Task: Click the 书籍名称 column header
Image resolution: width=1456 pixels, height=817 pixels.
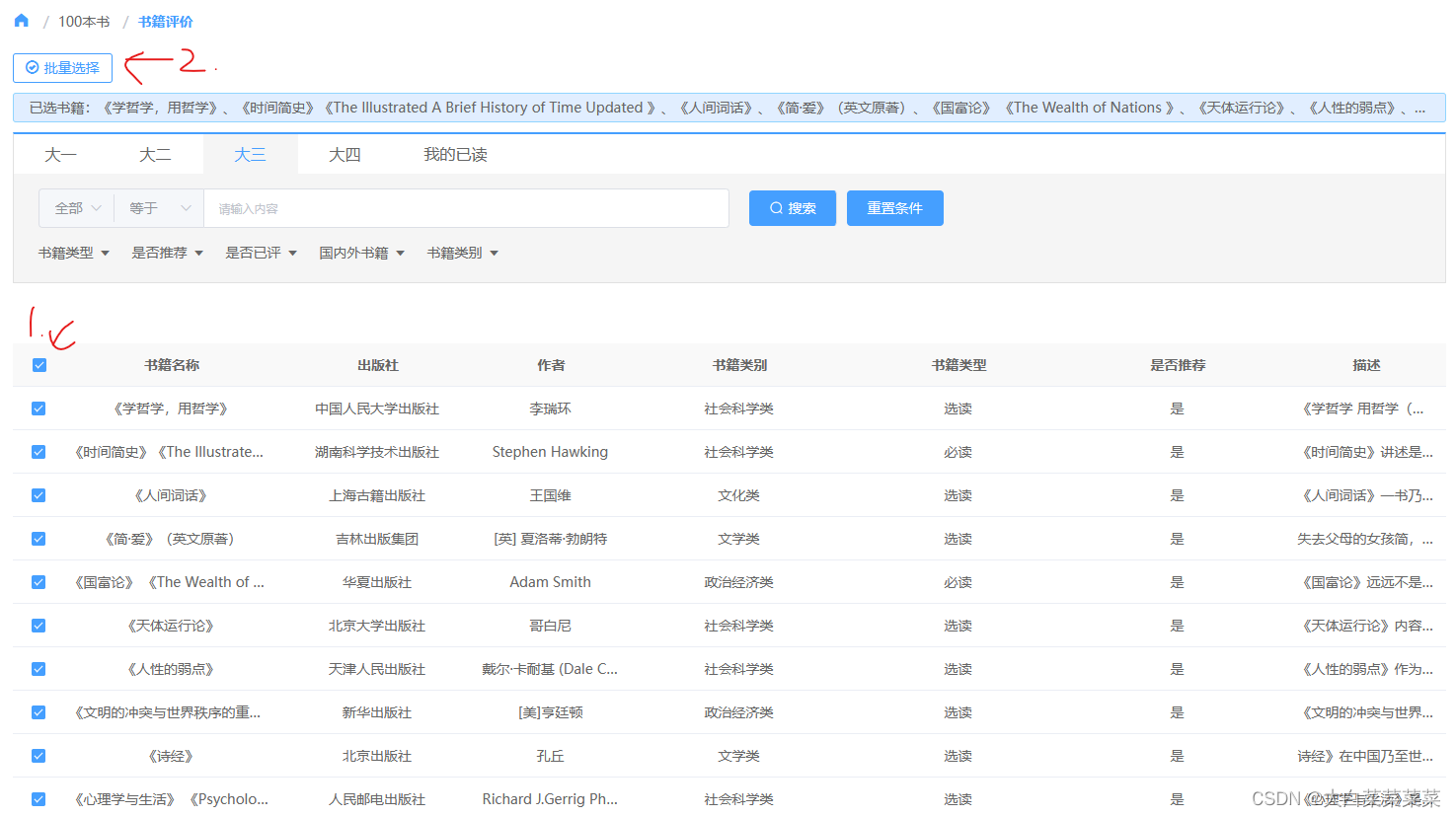Action: (x=172, y=365)
